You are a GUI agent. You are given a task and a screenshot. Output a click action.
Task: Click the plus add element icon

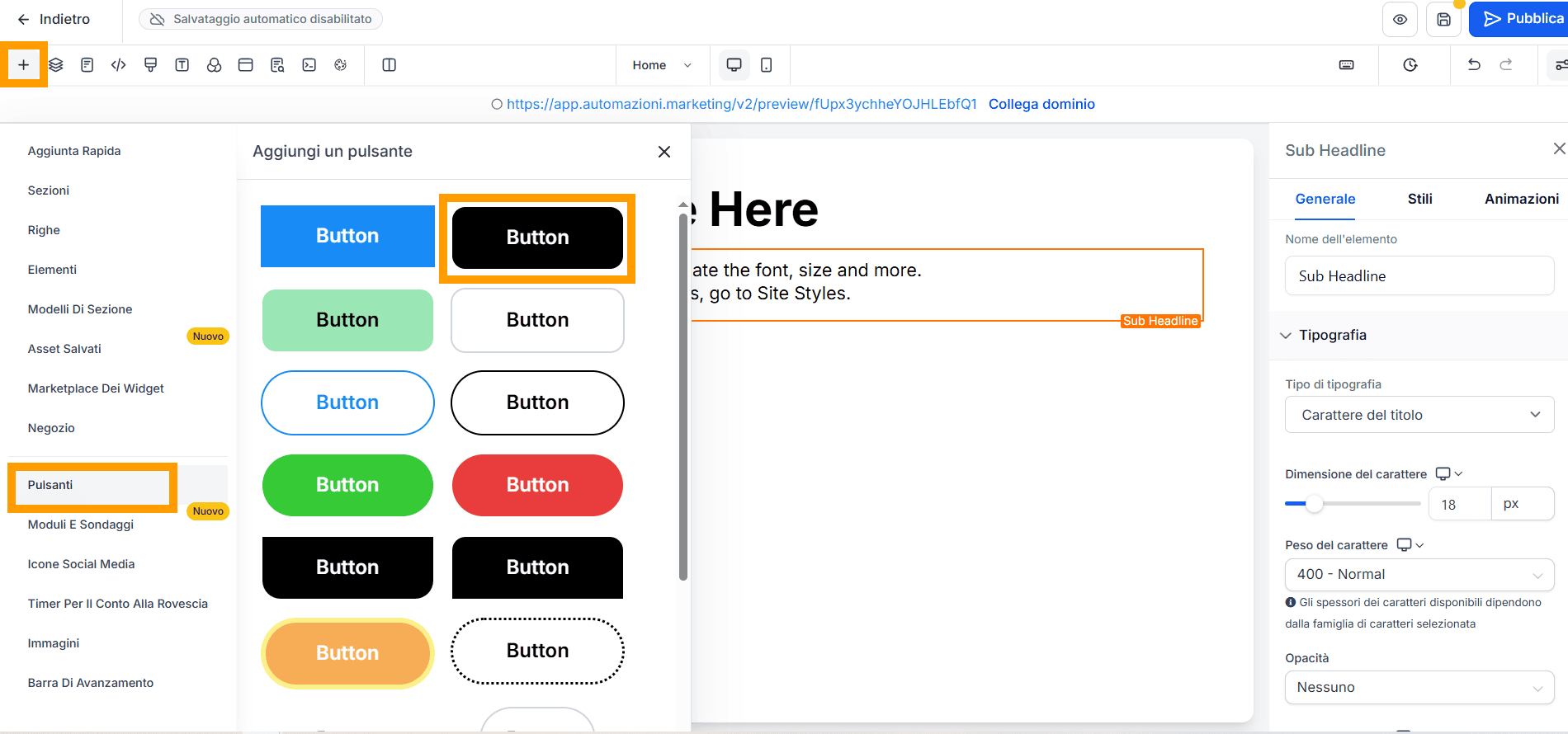coord(23,65)
